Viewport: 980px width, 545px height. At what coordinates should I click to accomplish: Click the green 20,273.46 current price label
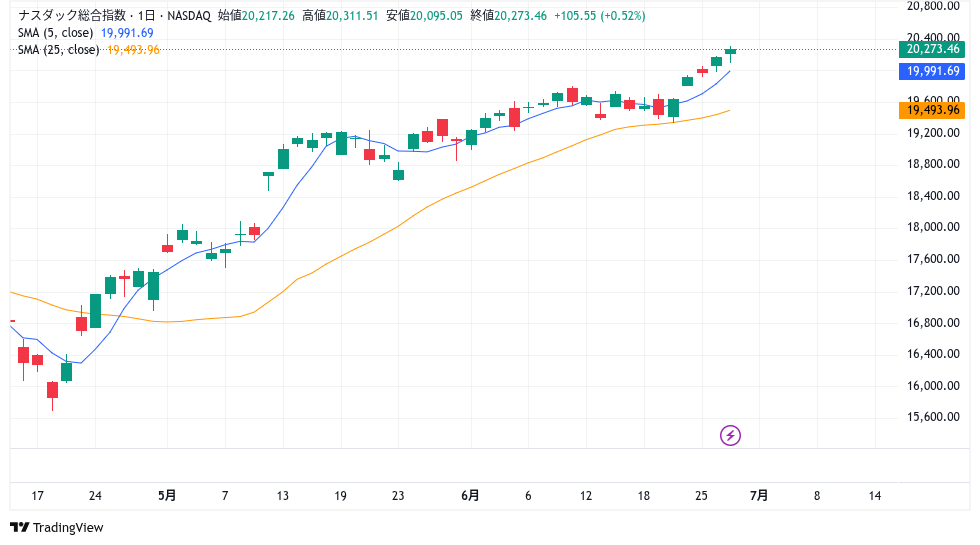point(932,49)
